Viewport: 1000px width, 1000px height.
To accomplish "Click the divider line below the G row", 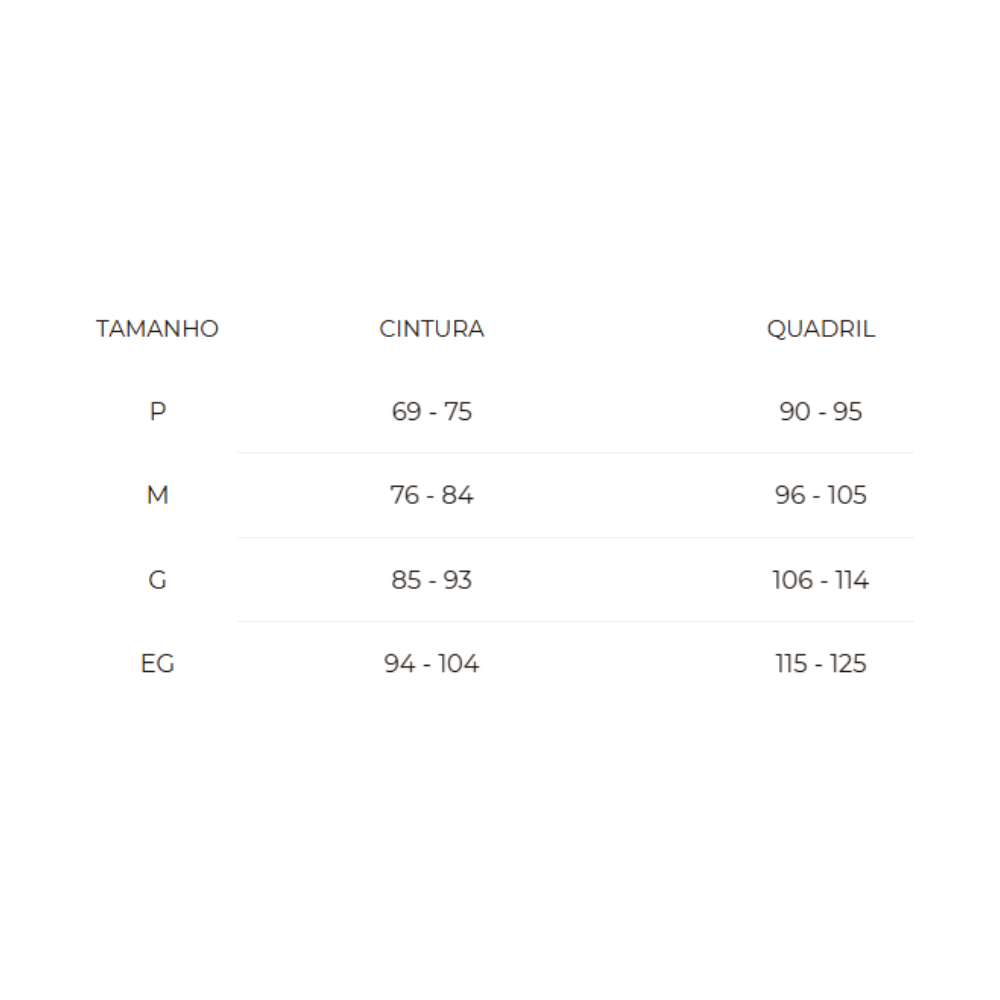I will [x=575, y=621].
